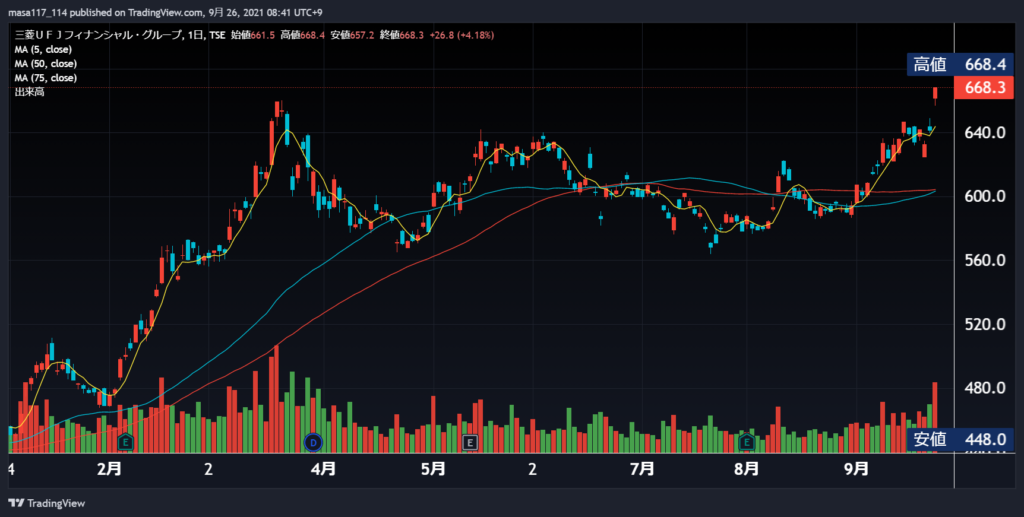1024x517 pixels.
Task: Click the 5月 label on the time axis
Action: 433,469
